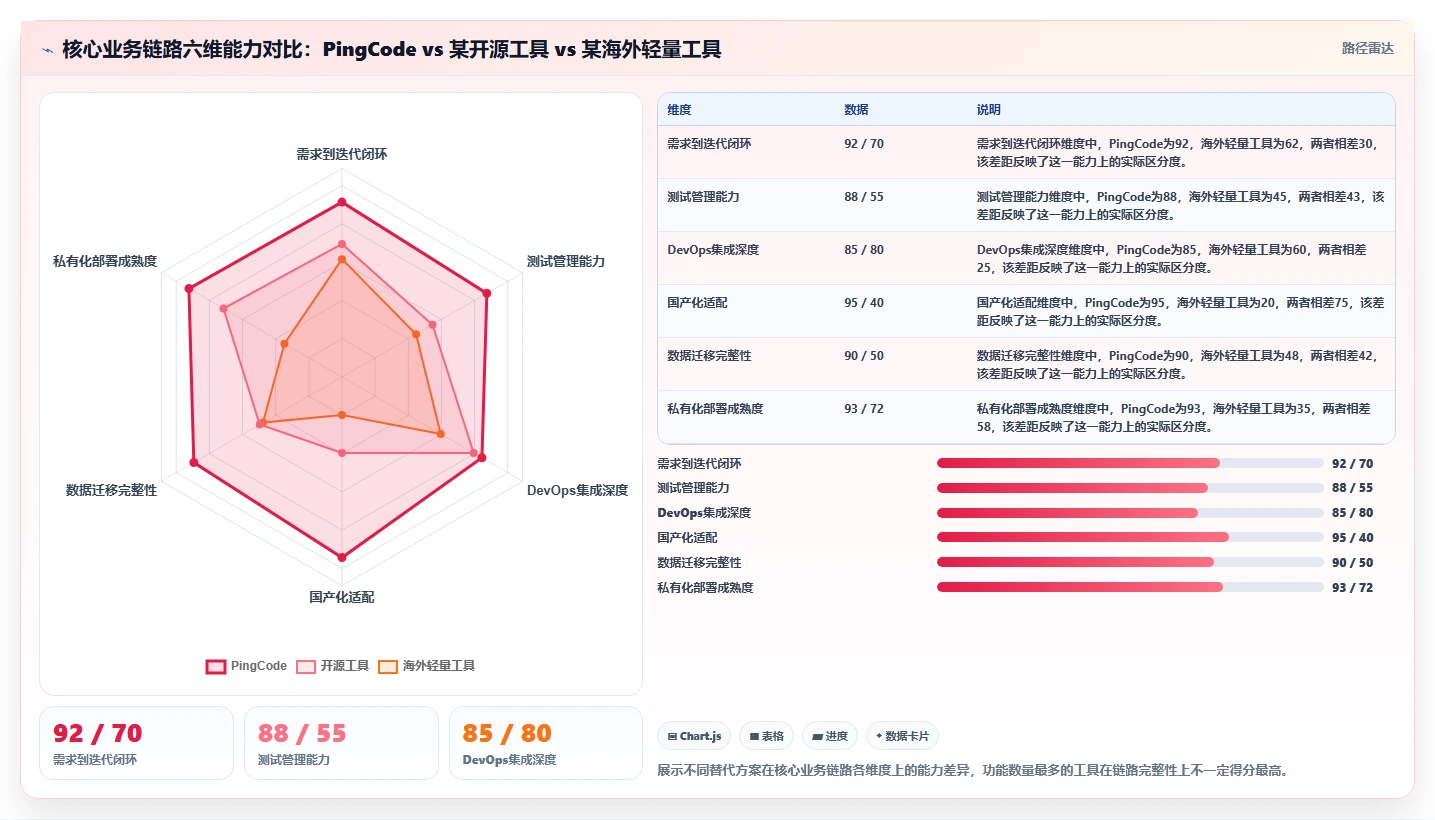The height and width of the screenshot is (820, 1435).
Task: Click the Chart.js chip
Action: [694, 736]
